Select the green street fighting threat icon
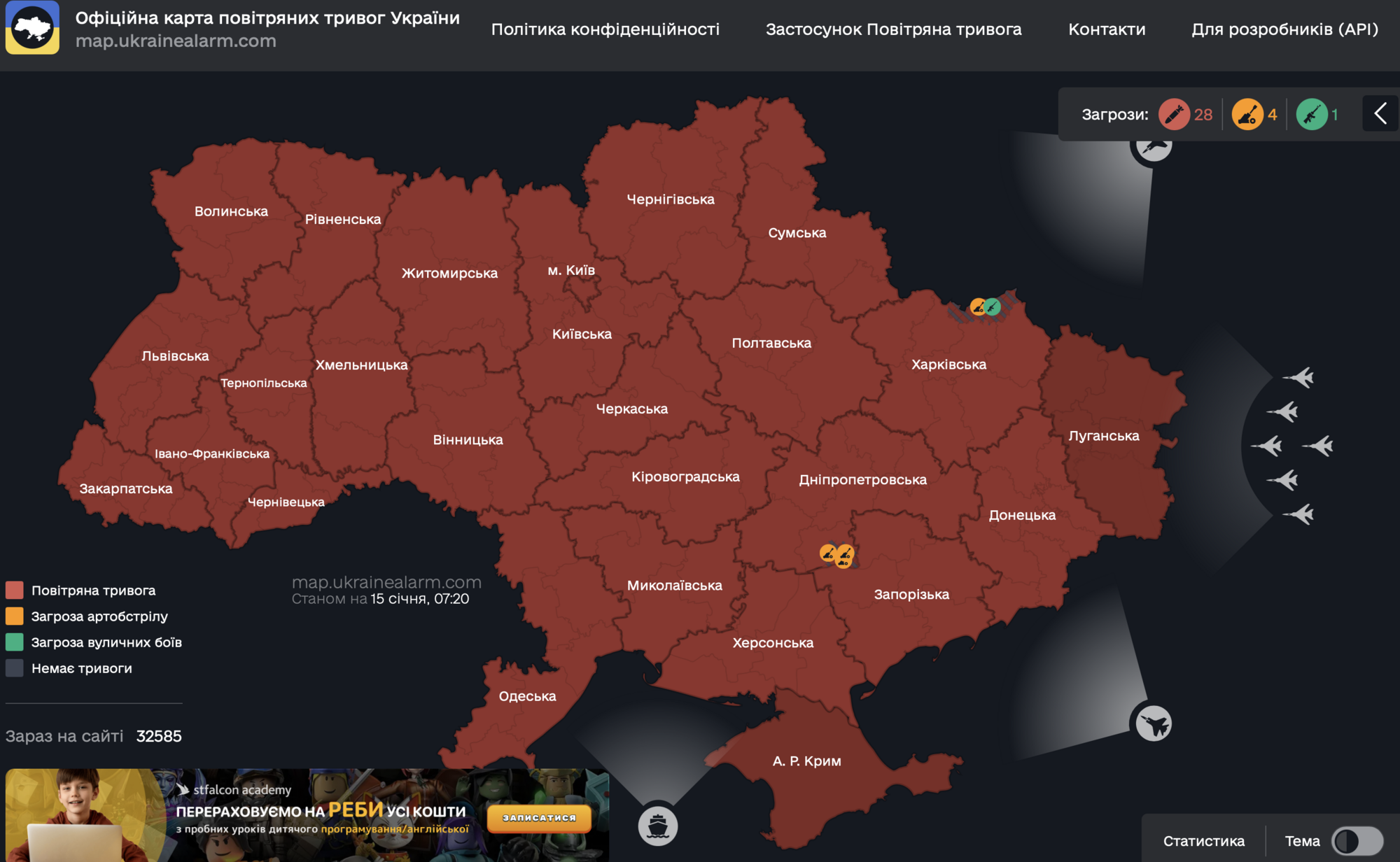Screen dimensions: 1400x862 point(1312,114)
